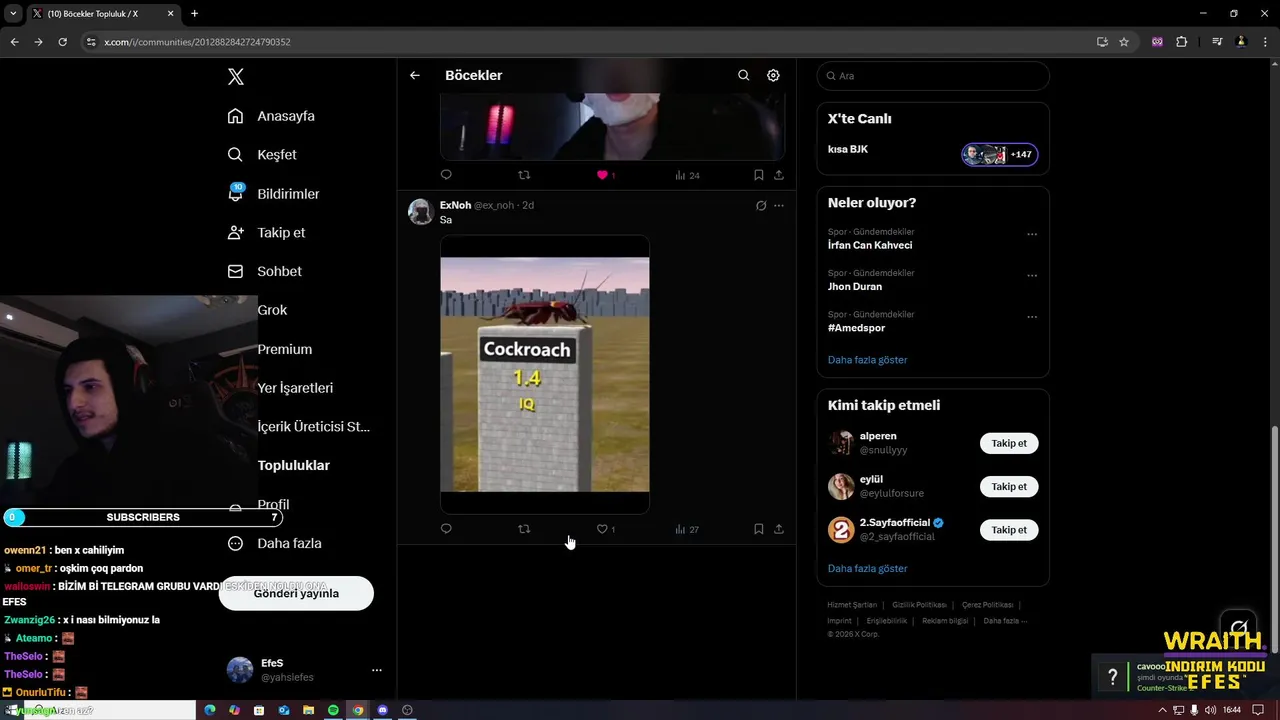This screenshot has height=720, width=1280.
Task: Search within Böcekler community
Action: coord(743,75)
